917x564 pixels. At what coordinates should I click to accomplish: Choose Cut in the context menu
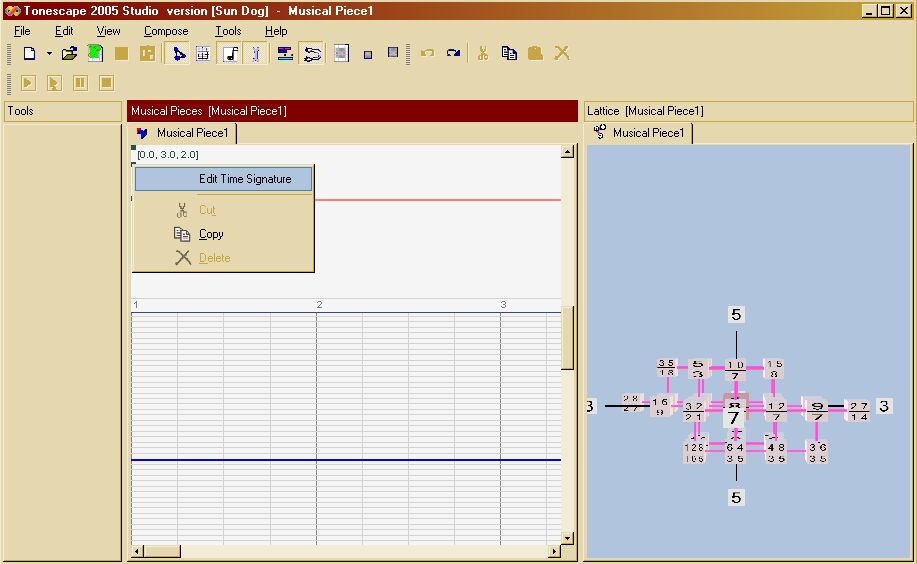point(223,210)
